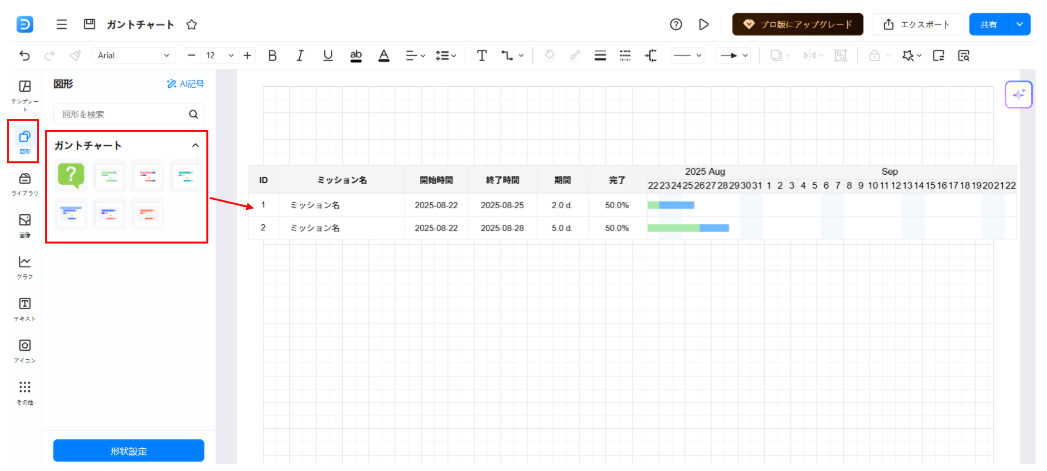Click the line weight icon
The image size is (1047, 471).
pyautogui.click(x=600, y=56)
